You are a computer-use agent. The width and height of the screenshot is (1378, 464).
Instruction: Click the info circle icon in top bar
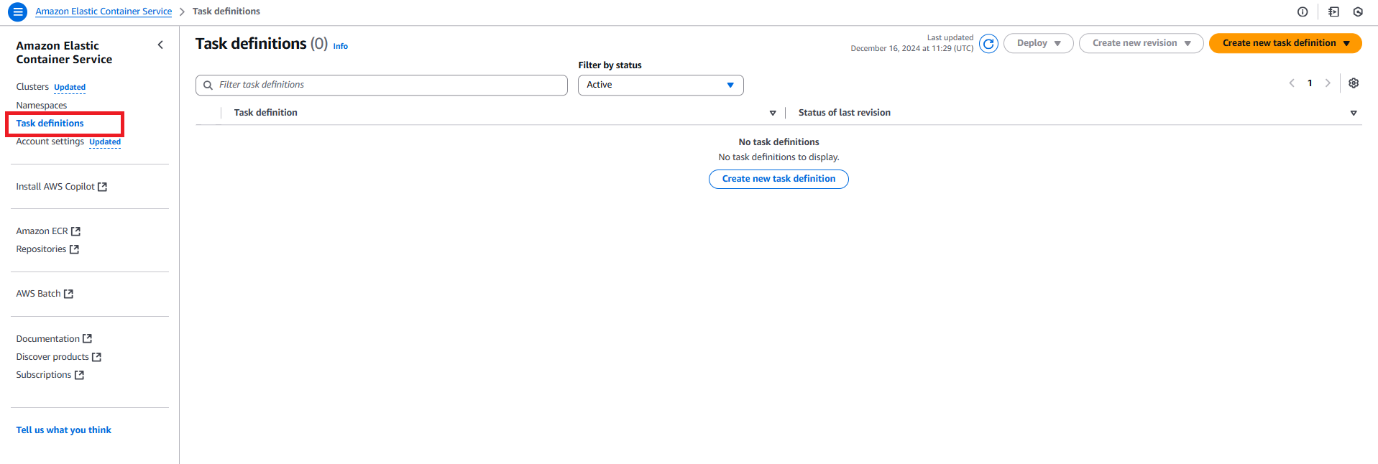point(1302,12)
